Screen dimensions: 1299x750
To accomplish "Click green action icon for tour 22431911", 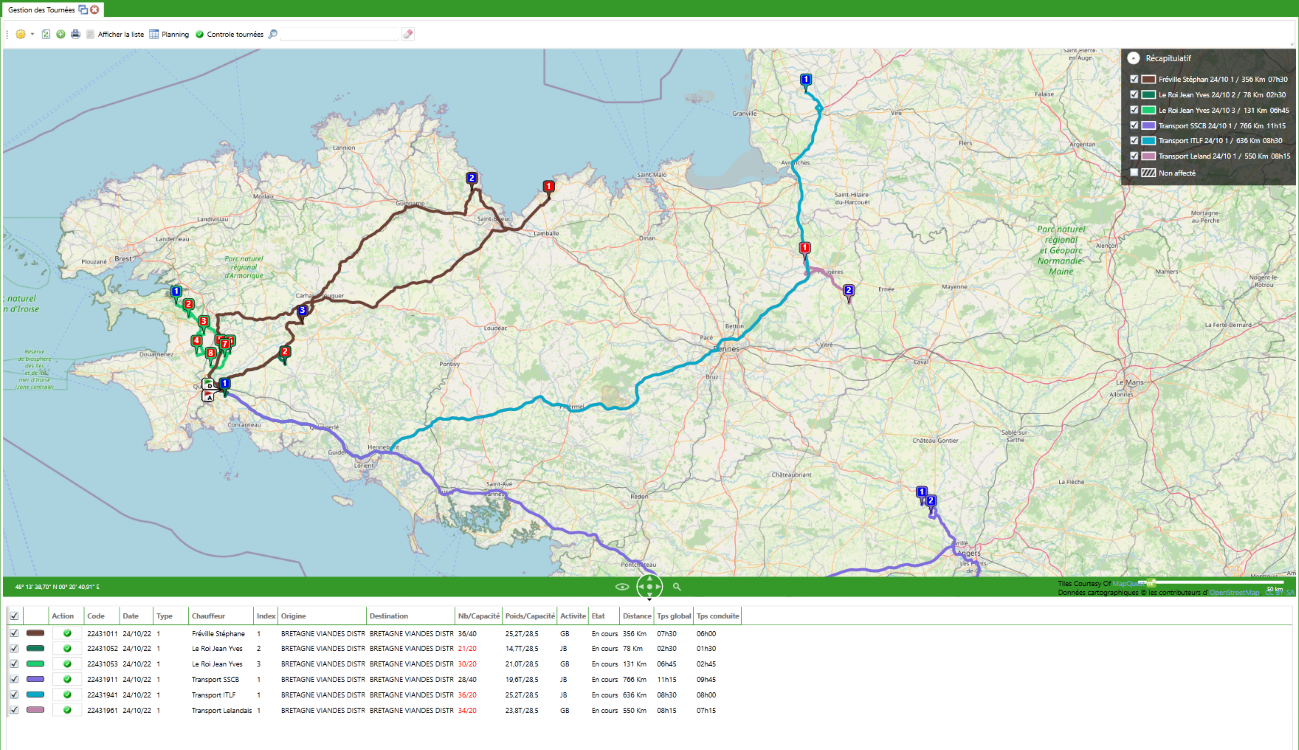I will [x=67, y=679].
